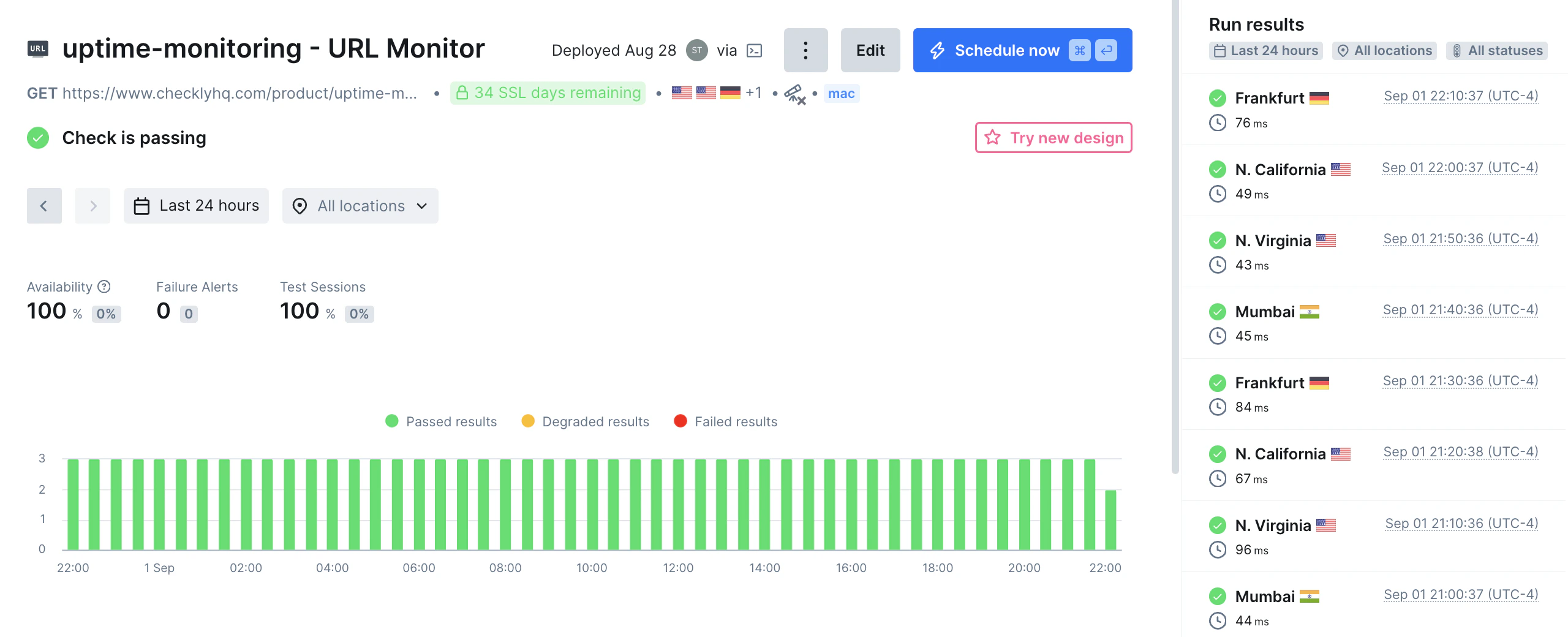The width and height of the screenshot is (1568, 637).
Task: Toggle the Passed results legend entry
Action: coord(441,421)
